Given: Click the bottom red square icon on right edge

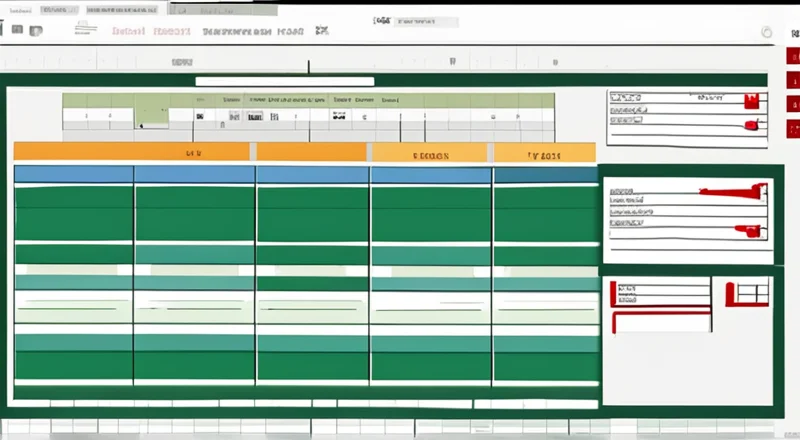Looking at the screenshot, I should click(x=792, y=128).
